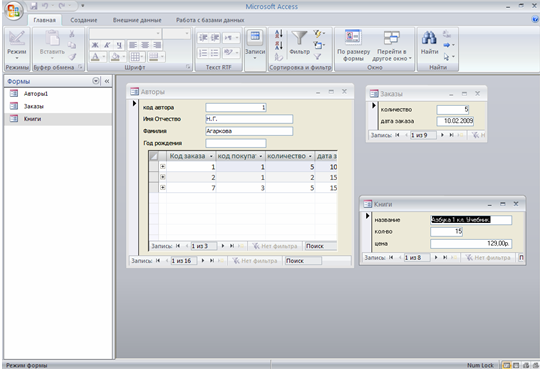540x371 pixels.
Task: Go to next record in Заказы window
Action: (442, 135)
